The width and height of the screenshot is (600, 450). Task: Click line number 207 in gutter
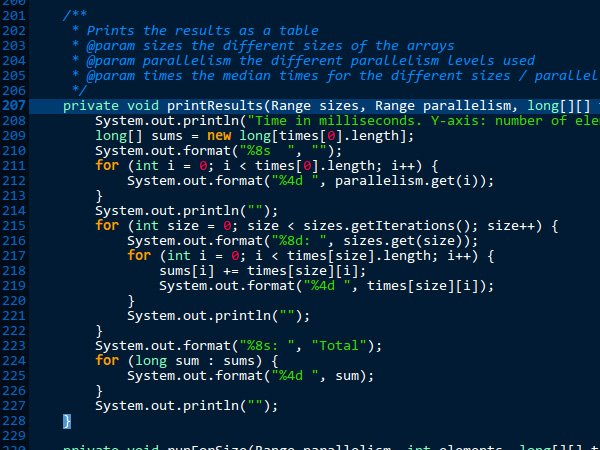(14, 106)
